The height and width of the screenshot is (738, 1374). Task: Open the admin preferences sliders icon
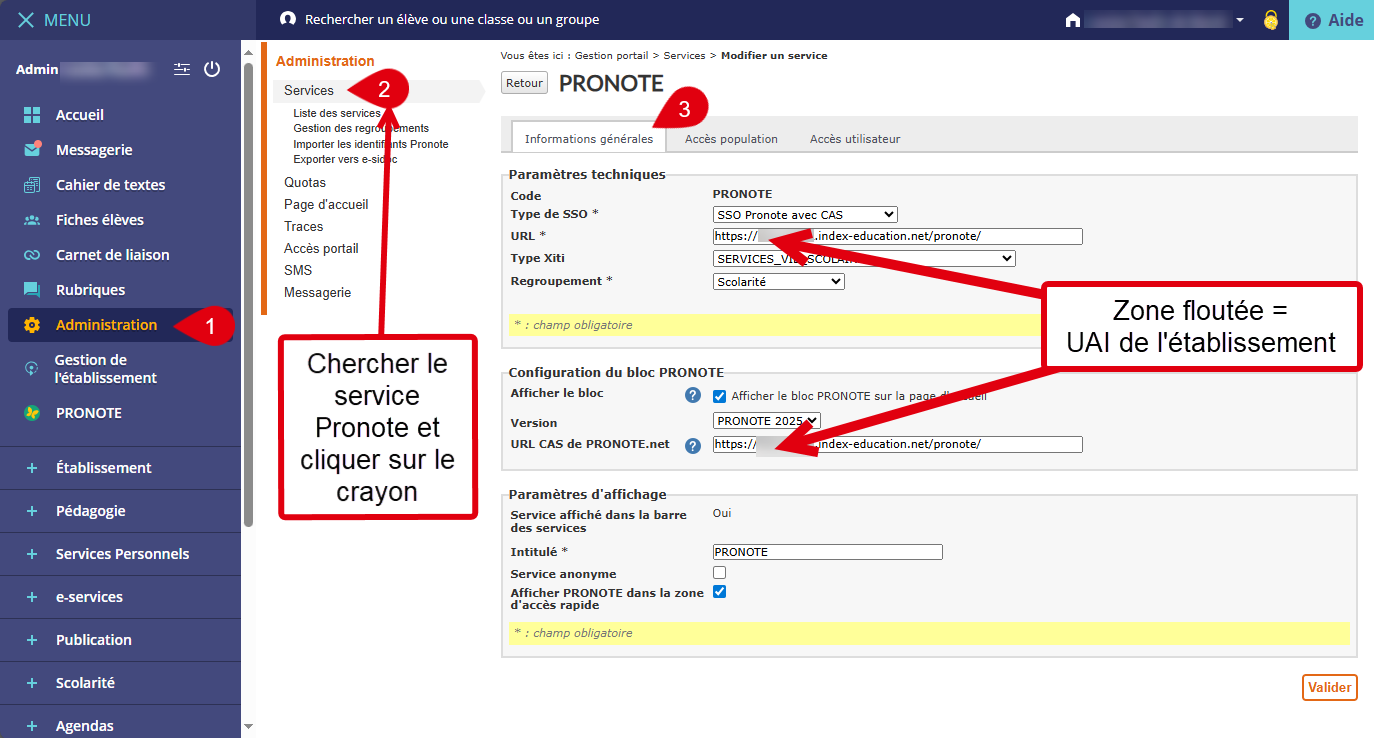click(x=181, y=69)
